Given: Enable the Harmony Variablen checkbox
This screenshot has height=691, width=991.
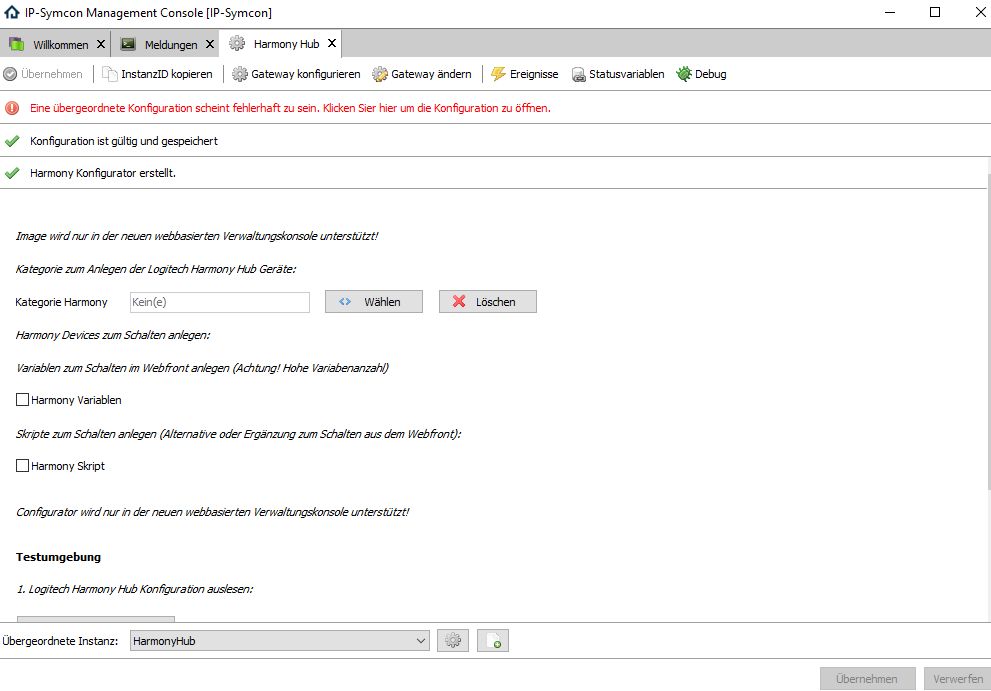Looking at the screenshot, I should click(23, 400).
